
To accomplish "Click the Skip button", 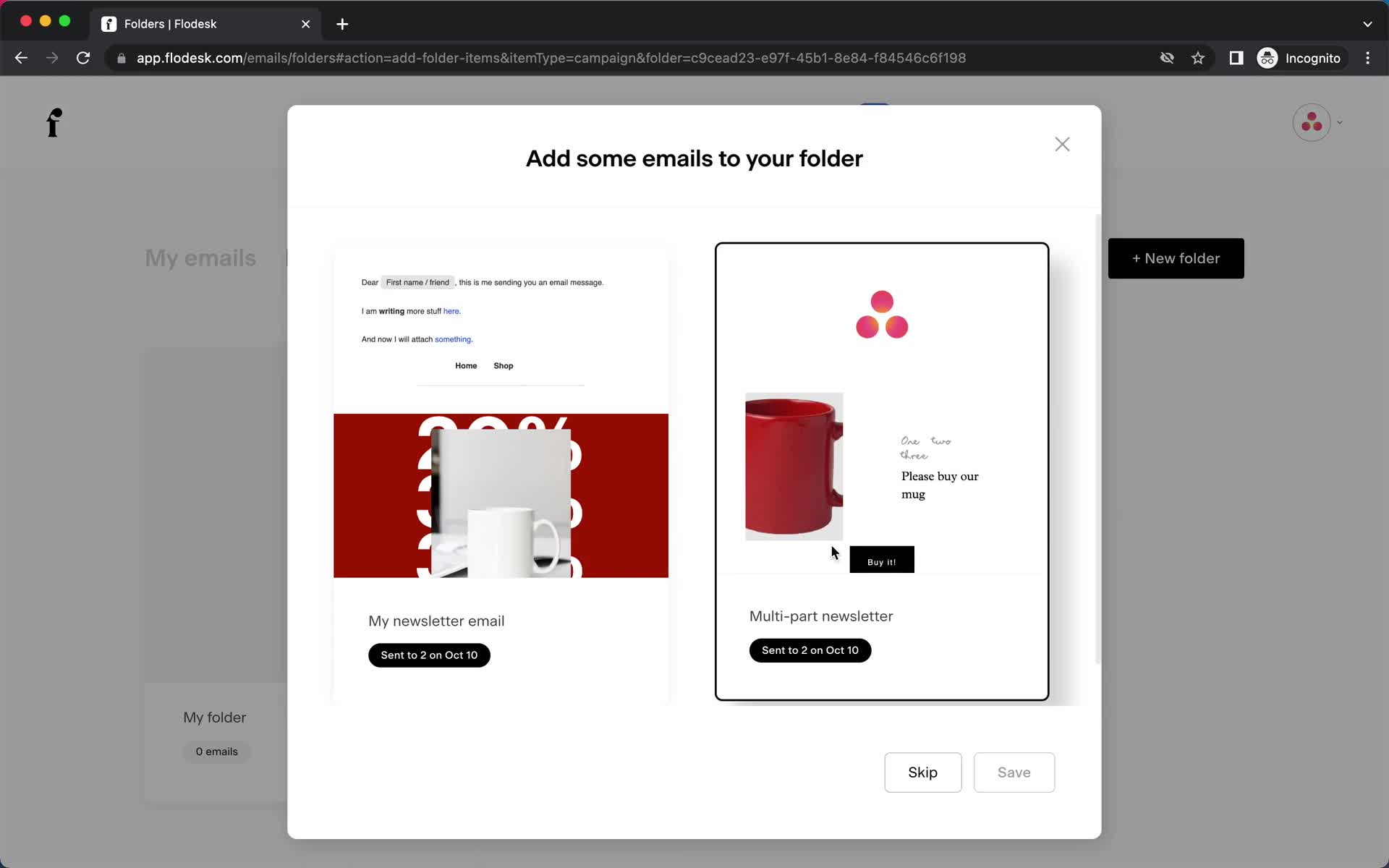I will (x=922, y=772).
